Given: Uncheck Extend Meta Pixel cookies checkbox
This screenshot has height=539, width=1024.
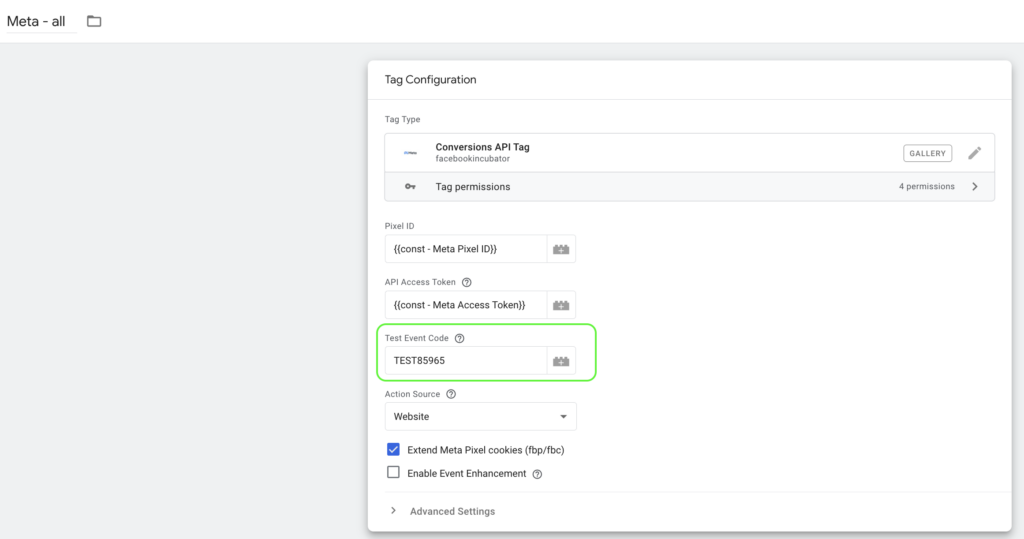Looking at the screenshot, I should (394, 450).
